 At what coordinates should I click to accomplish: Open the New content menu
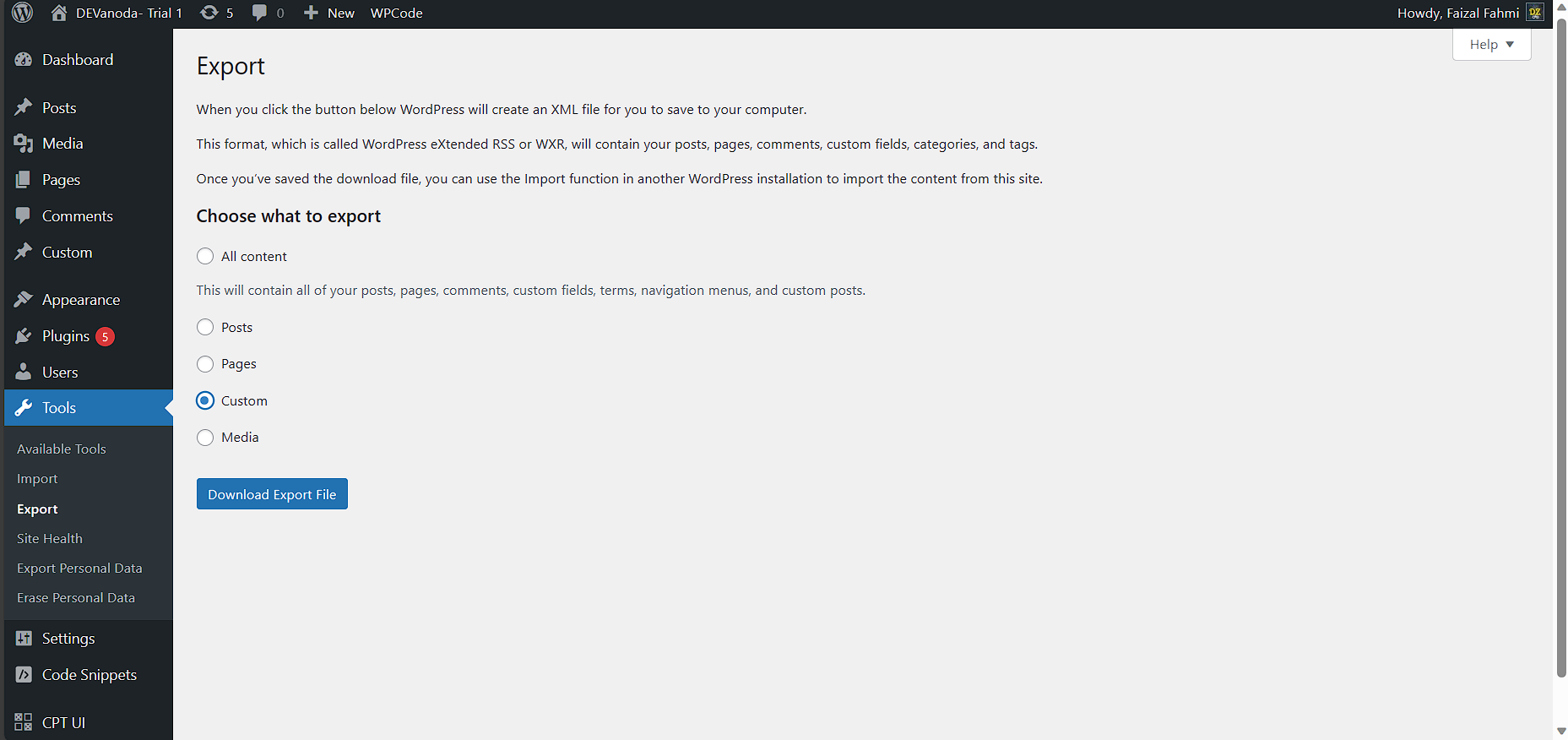tap(329, 13)
